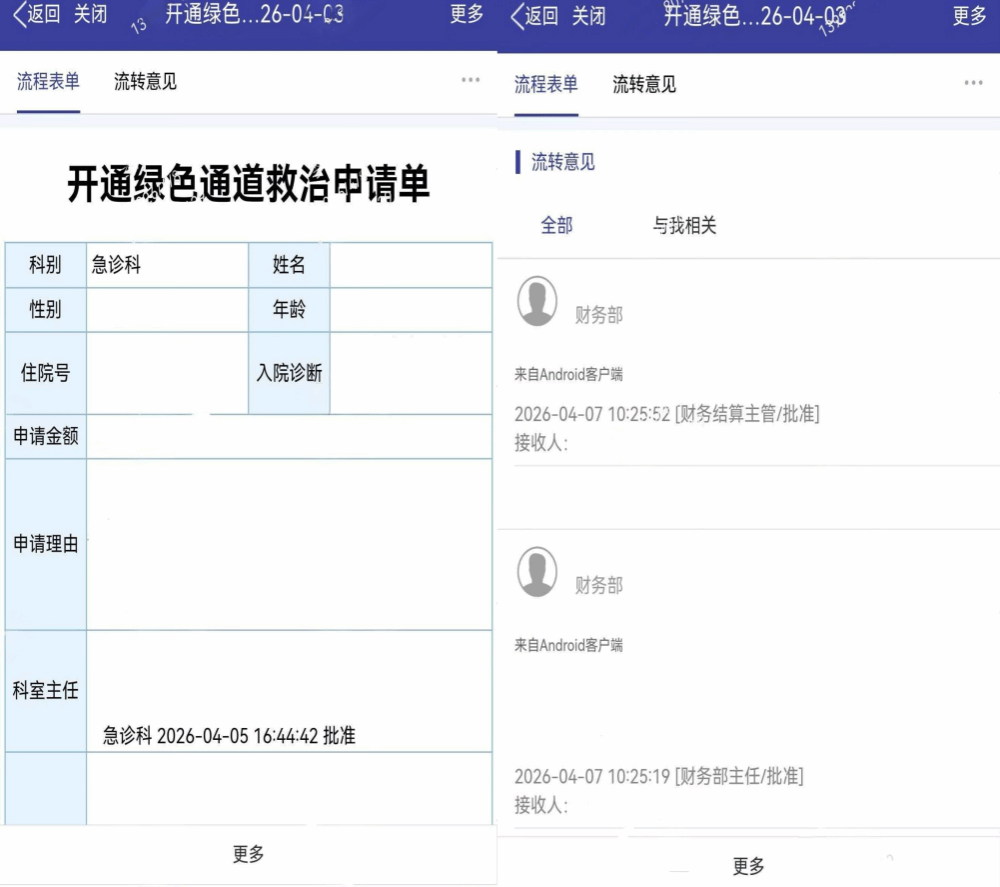Image resolution: width=1000 pixels, height=887 pixels.
Task: Switch to 流程表单 tab from the comments screen
Action: pos(546,84)
